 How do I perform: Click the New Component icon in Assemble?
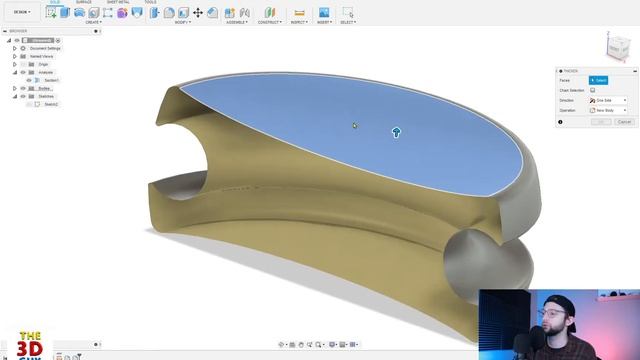pos(230,13)
